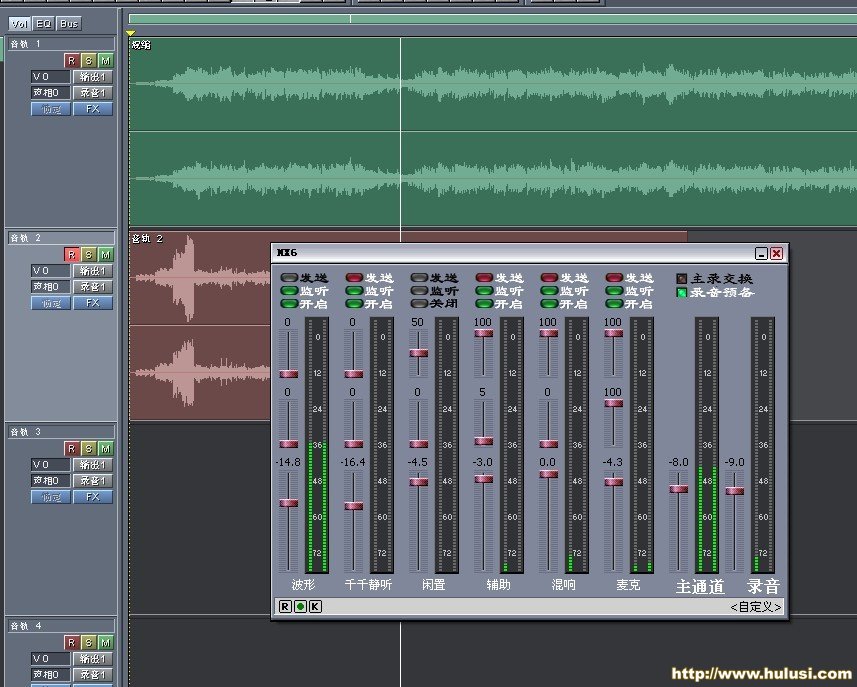Click the green dot icon in MX6 footer
The image size is (857, 687).
300,606
